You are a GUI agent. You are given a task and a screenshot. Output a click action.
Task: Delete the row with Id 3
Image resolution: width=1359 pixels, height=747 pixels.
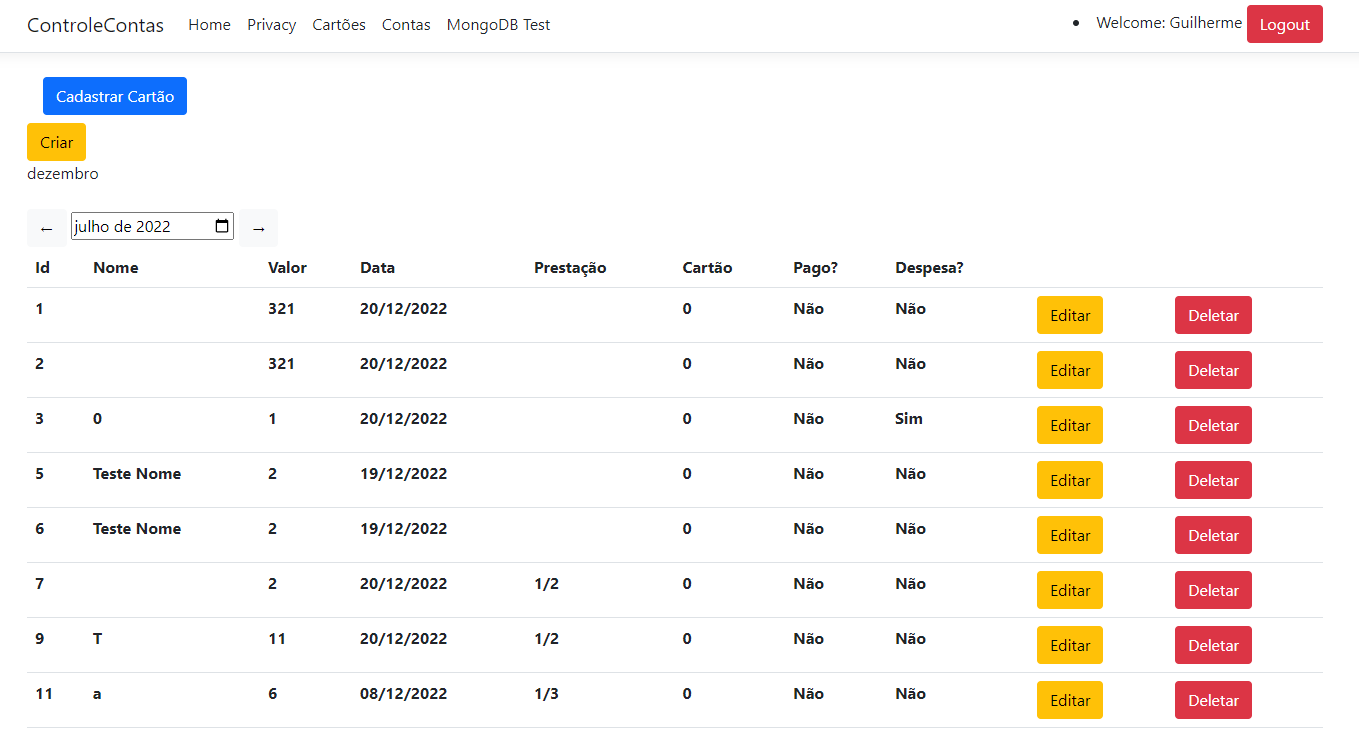(1213, 425)
